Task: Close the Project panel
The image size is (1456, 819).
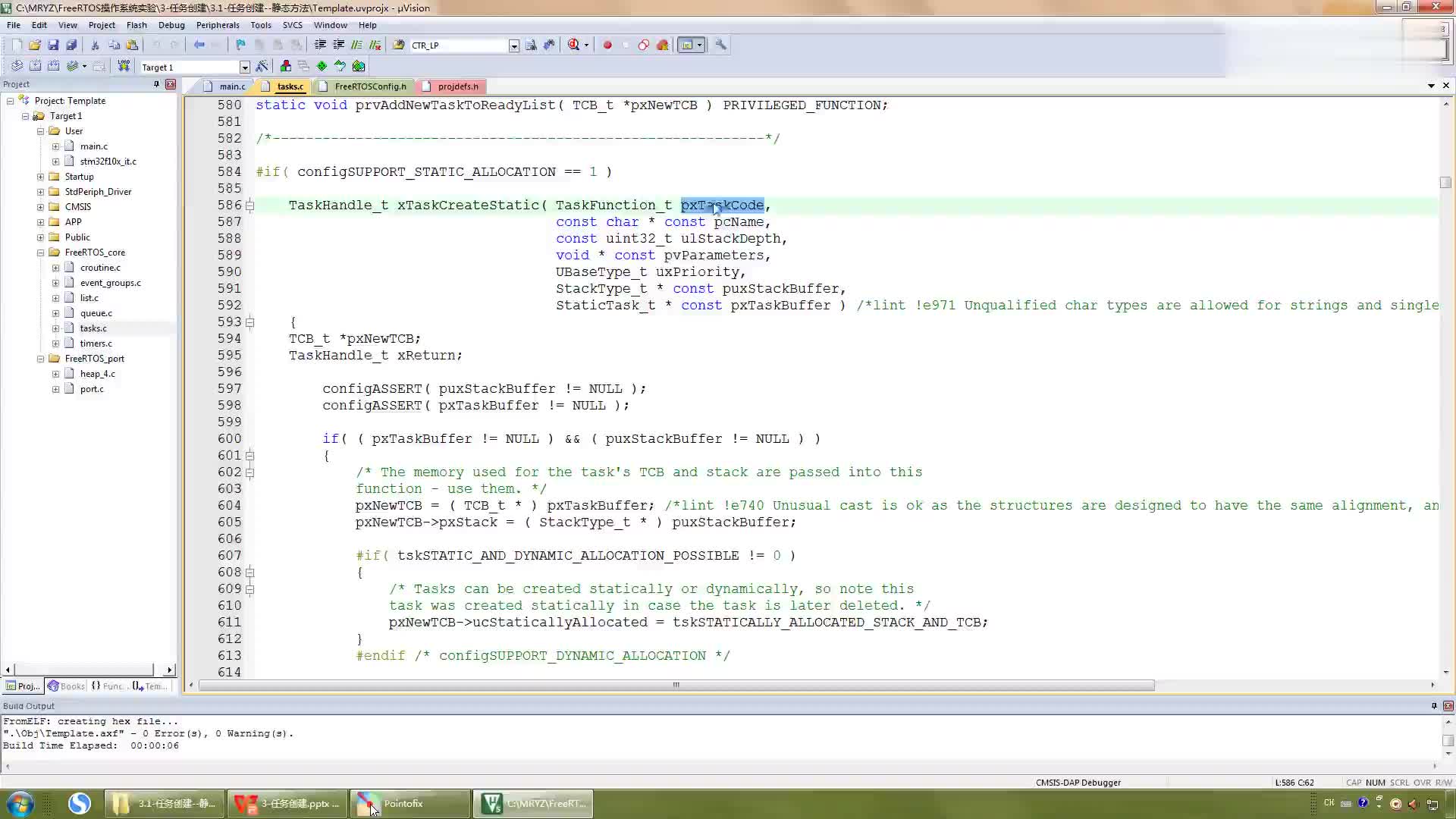Action: (171, 84)
